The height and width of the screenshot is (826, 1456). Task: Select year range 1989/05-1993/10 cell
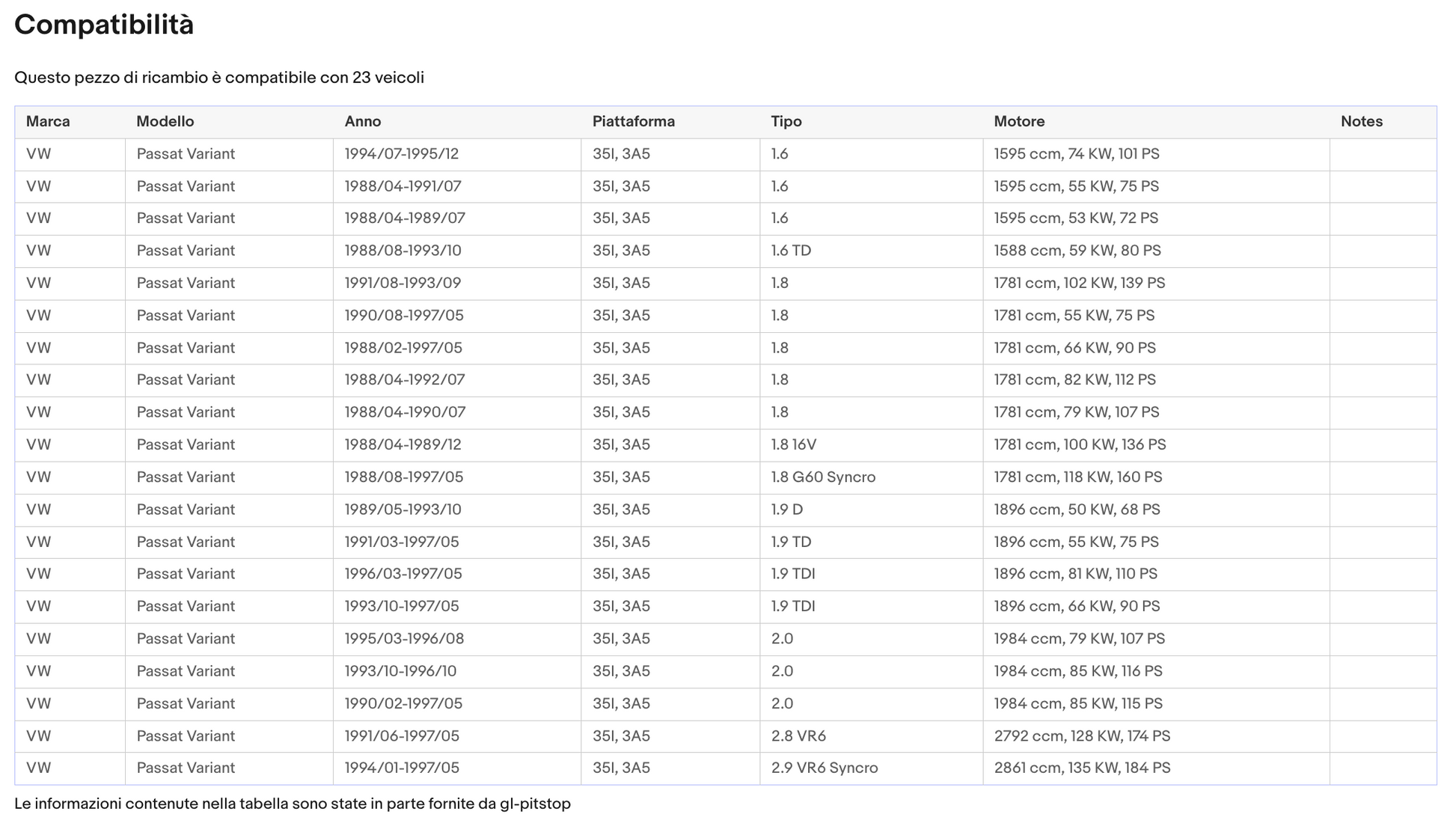(403, 510)
